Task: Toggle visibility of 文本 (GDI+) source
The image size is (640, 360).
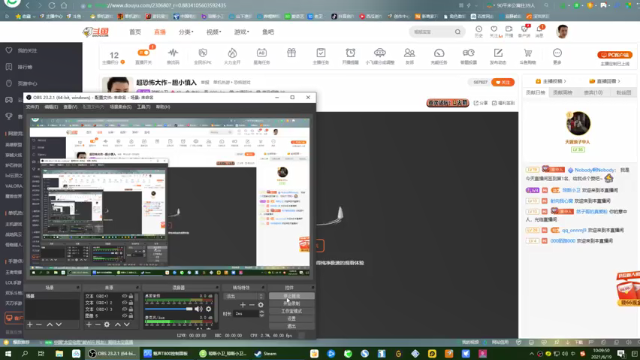Action: click(x=124, y=296)
